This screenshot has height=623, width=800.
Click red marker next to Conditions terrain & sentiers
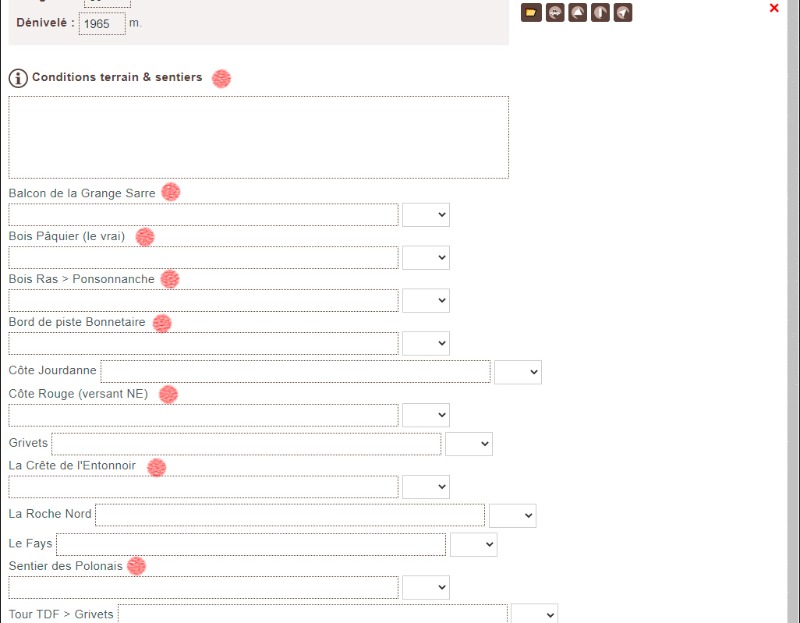click(x=221, y=79)
